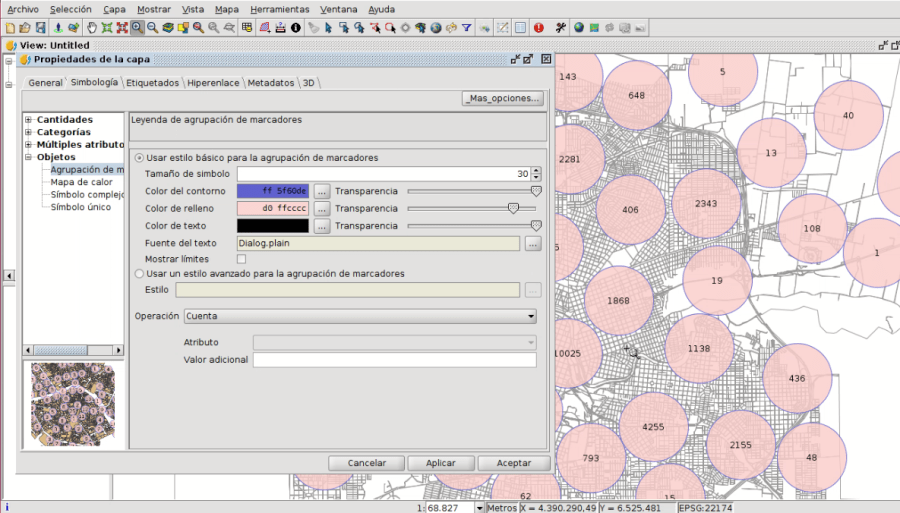Viewport: 900px width, 513px height.
Task: Expand the Categorías tree node
Action: (28, 132)
